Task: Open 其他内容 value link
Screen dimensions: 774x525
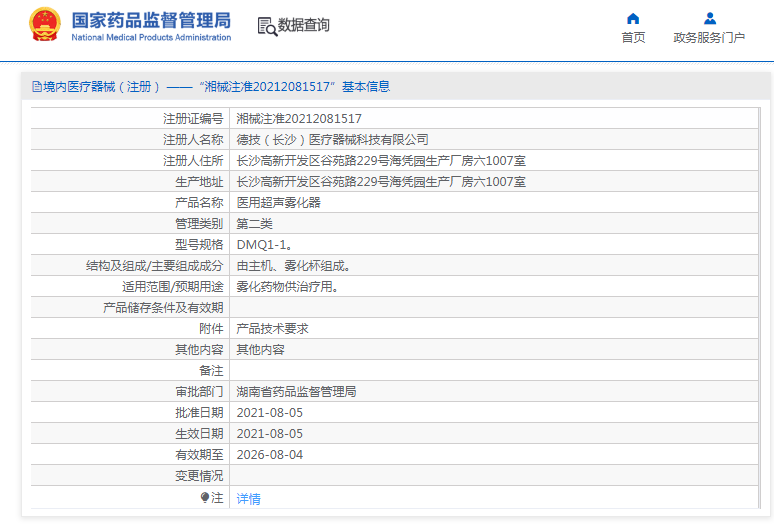Action: (260, 350)
